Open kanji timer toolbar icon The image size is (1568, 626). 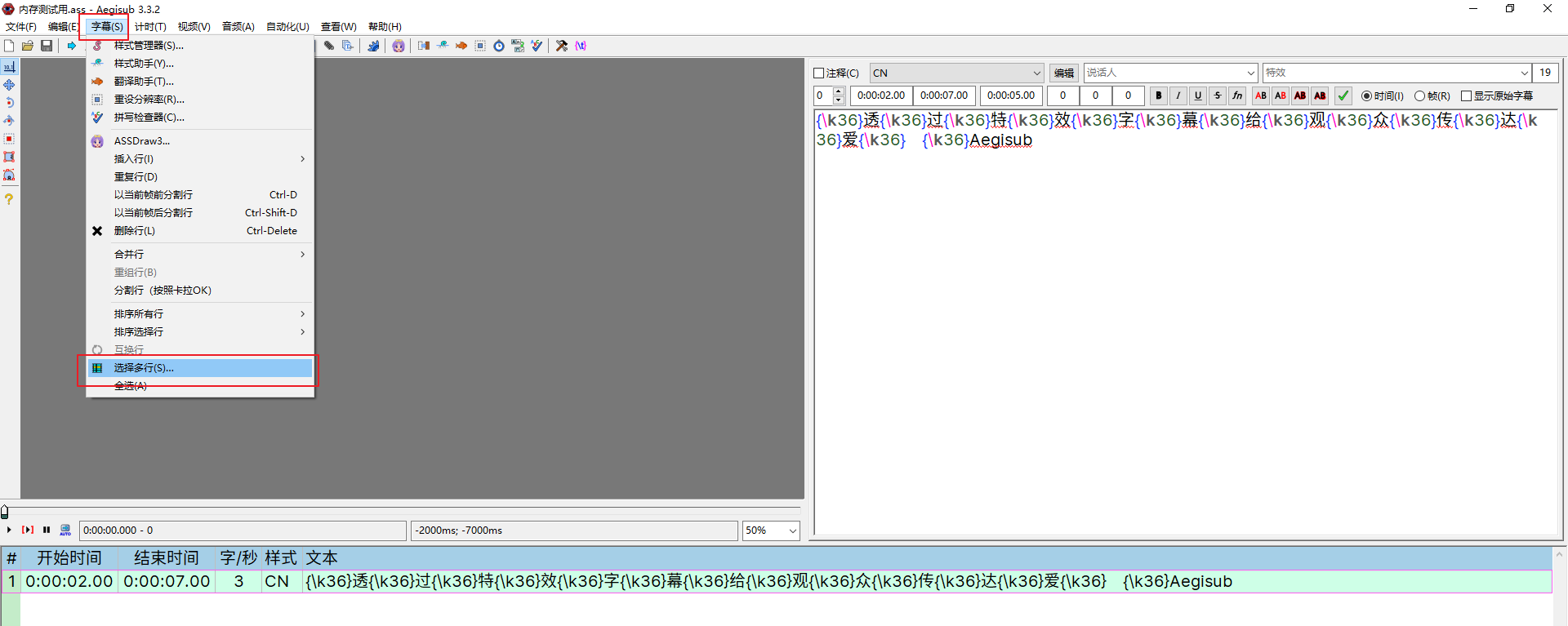(518, 46)
